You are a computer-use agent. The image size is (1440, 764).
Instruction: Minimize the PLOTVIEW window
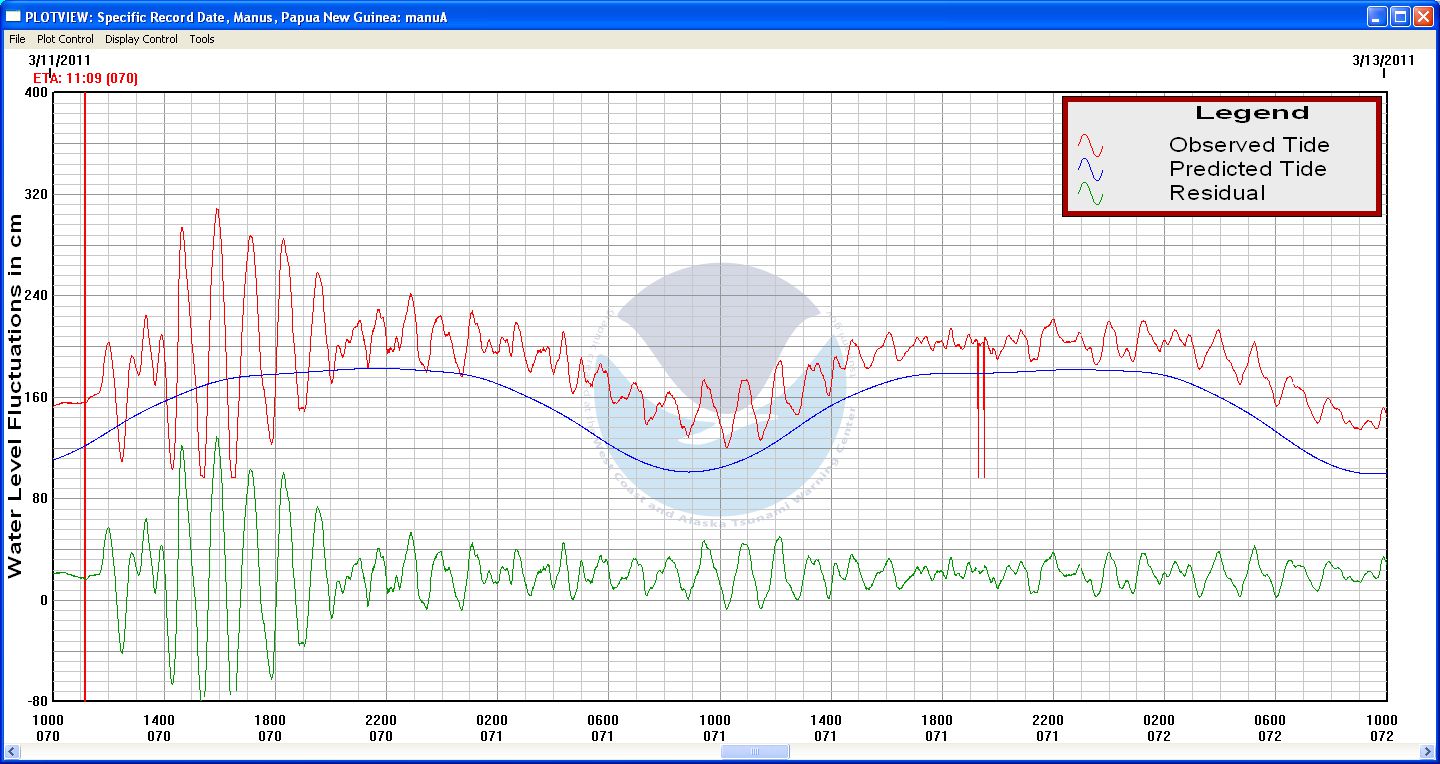[1378, 16]
